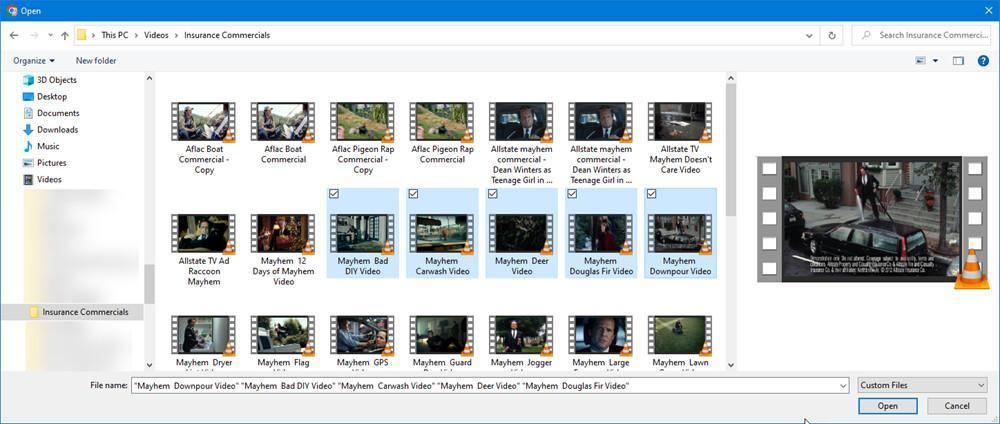Open Videos in navigation pane
This screenshot has width=1000, height=424.
click(x=43, y=179)
